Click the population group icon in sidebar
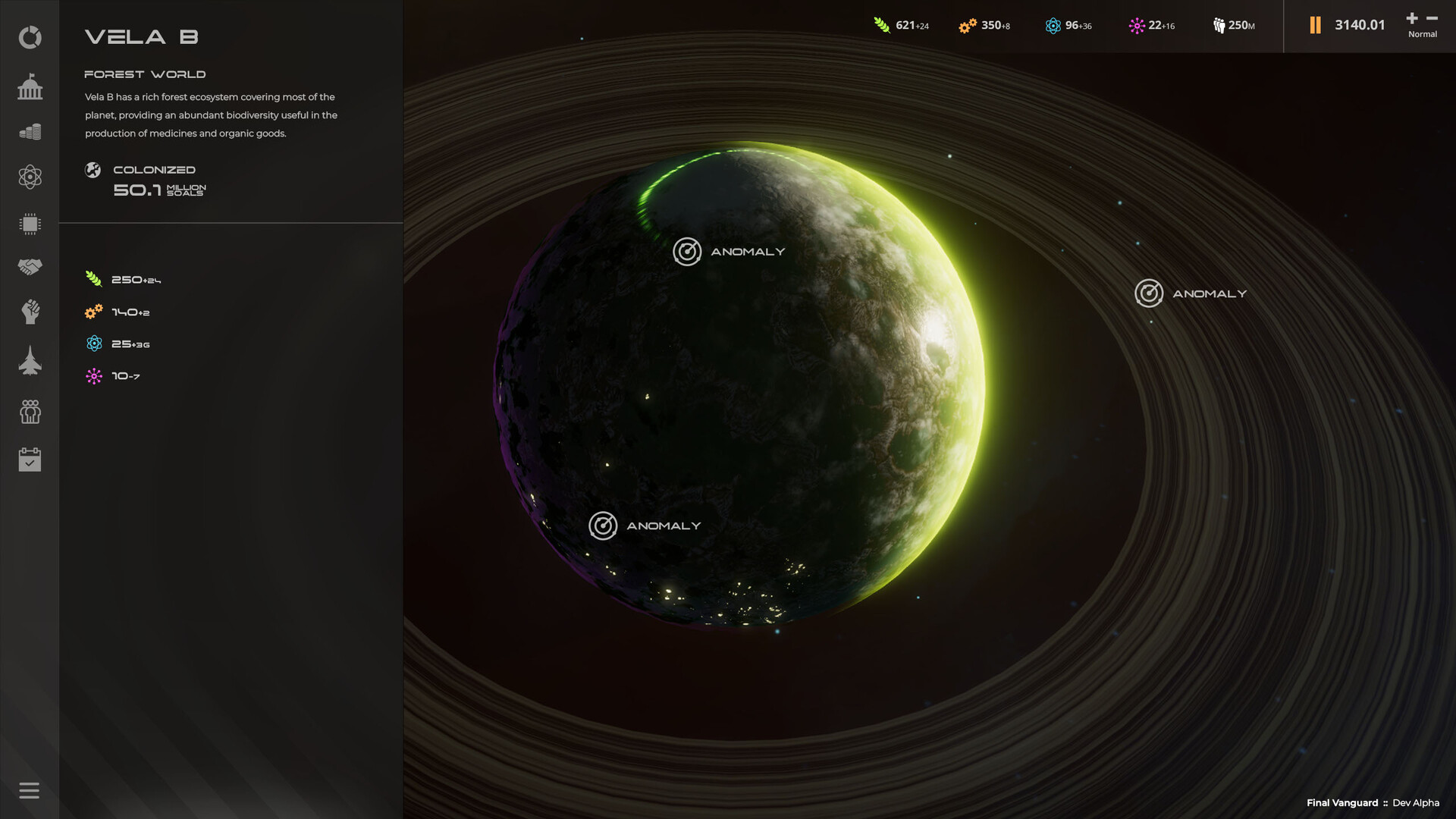Image resolution: width=1456 pixels, height=819 pixels. point(30,412)
